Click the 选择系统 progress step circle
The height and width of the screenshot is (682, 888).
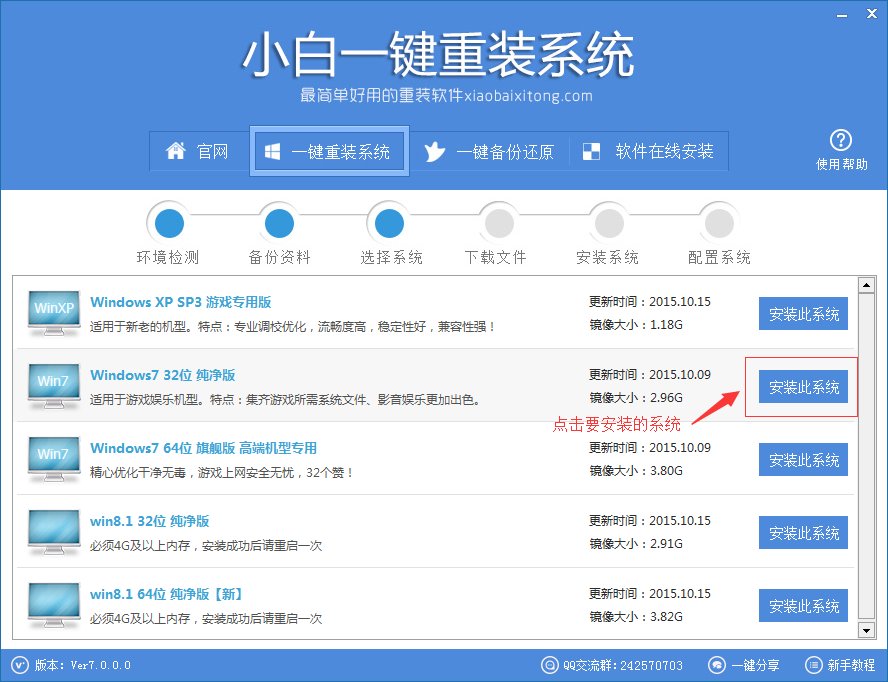388,223
